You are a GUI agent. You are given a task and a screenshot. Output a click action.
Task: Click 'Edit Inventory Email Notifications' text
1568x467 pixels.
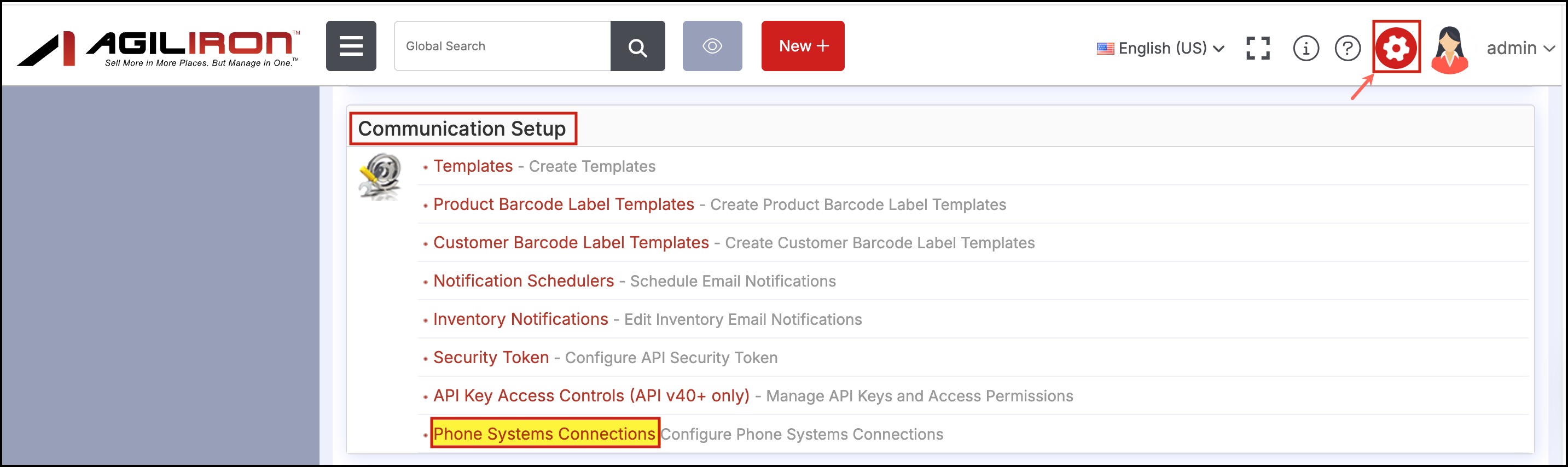[742, 320]
